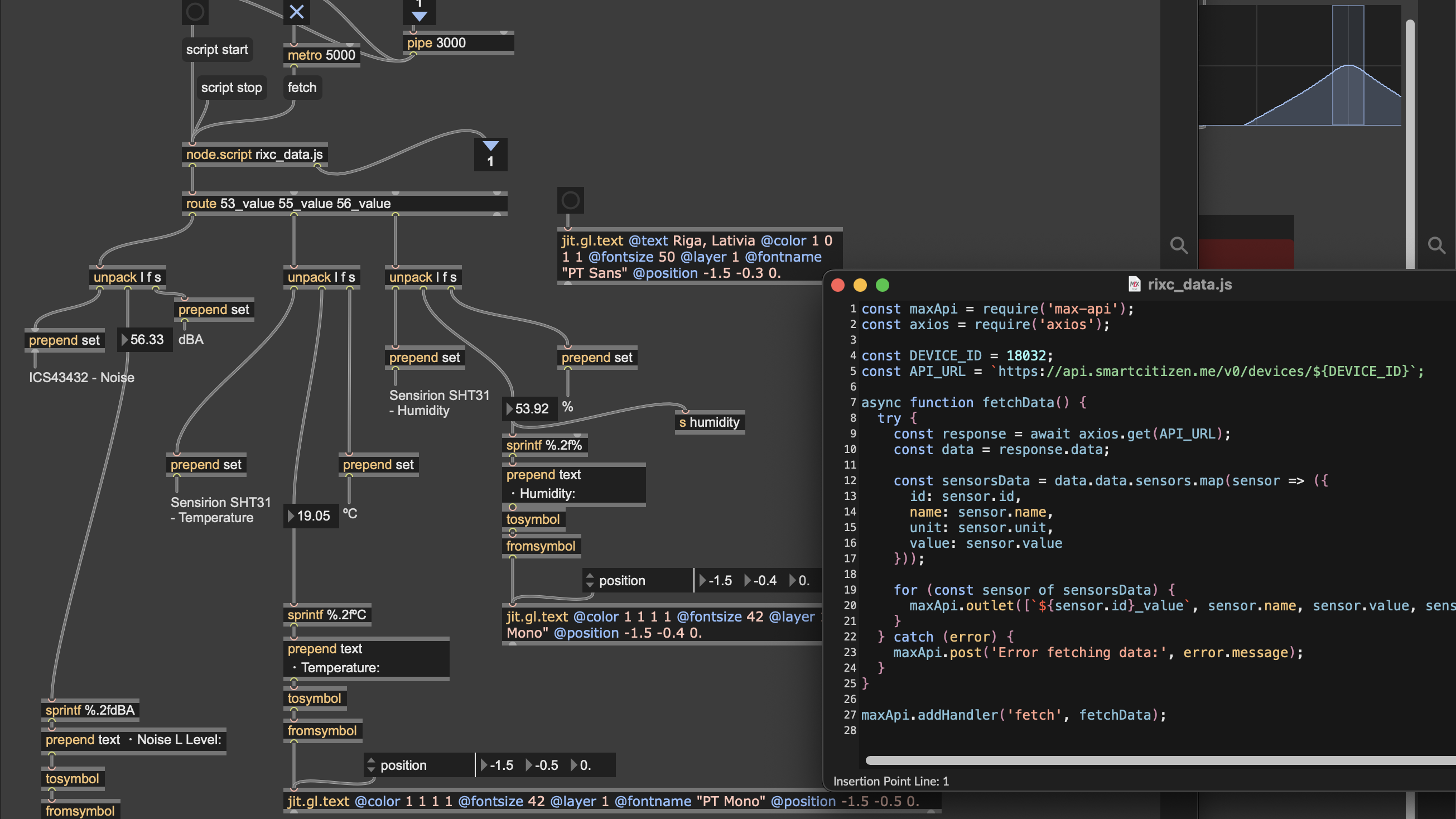Screen dimensions: 1456x819
Task: Click the magnifier icon beside red panel
Action: [1179, 245]
